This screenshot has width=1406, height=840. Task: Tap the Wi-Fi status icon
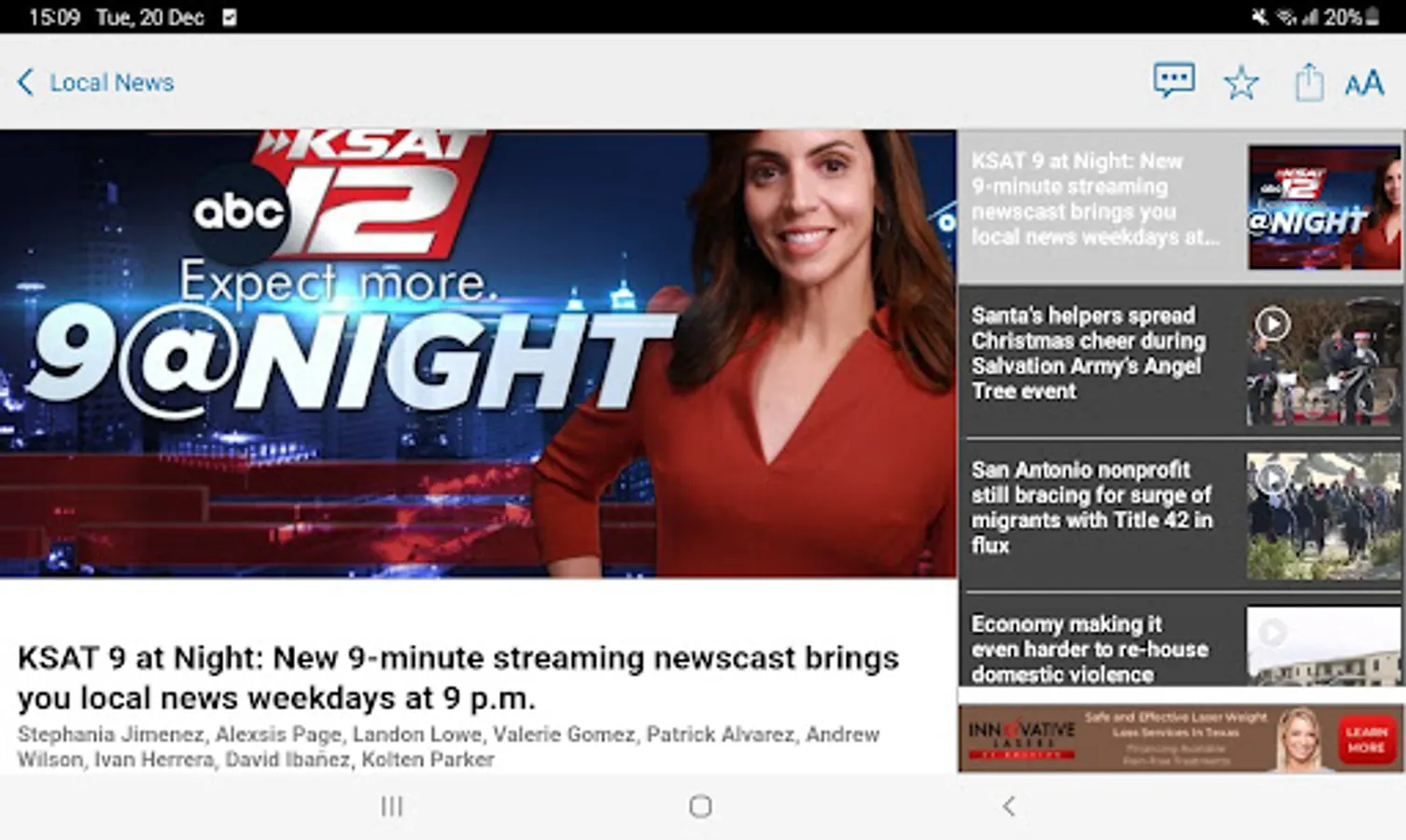point(1286,17)
